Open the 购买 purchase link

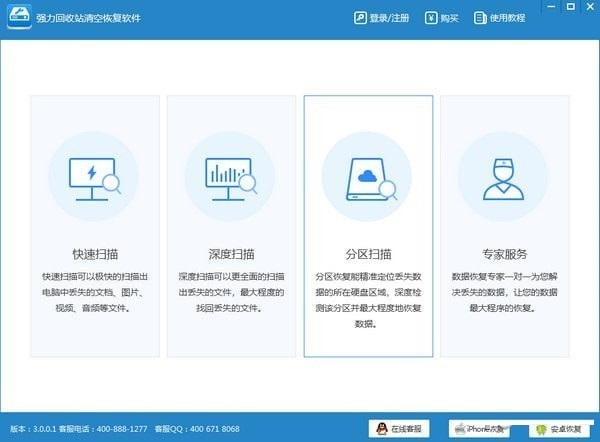(x=449, y=18)
